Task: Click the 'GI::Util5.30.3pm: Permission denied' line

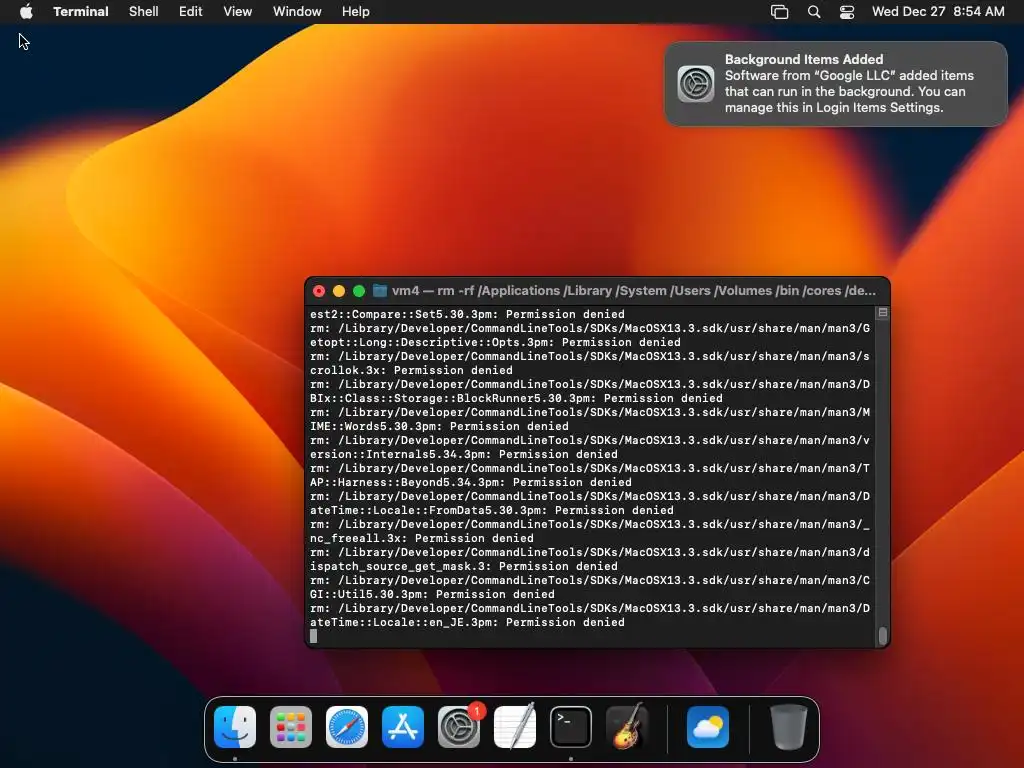Action: [432, 595]
